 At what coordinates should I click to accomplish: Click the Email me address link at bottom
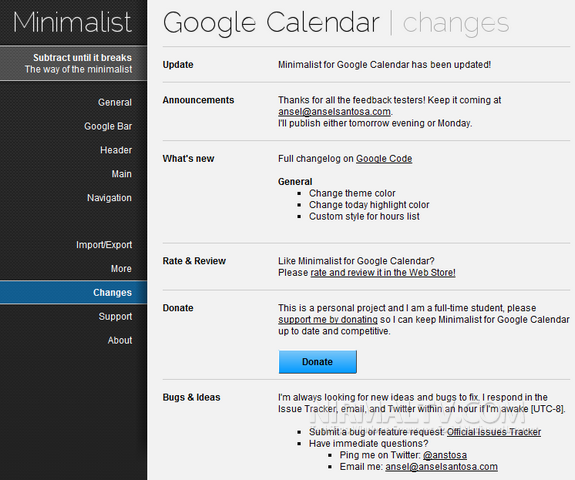442,467
